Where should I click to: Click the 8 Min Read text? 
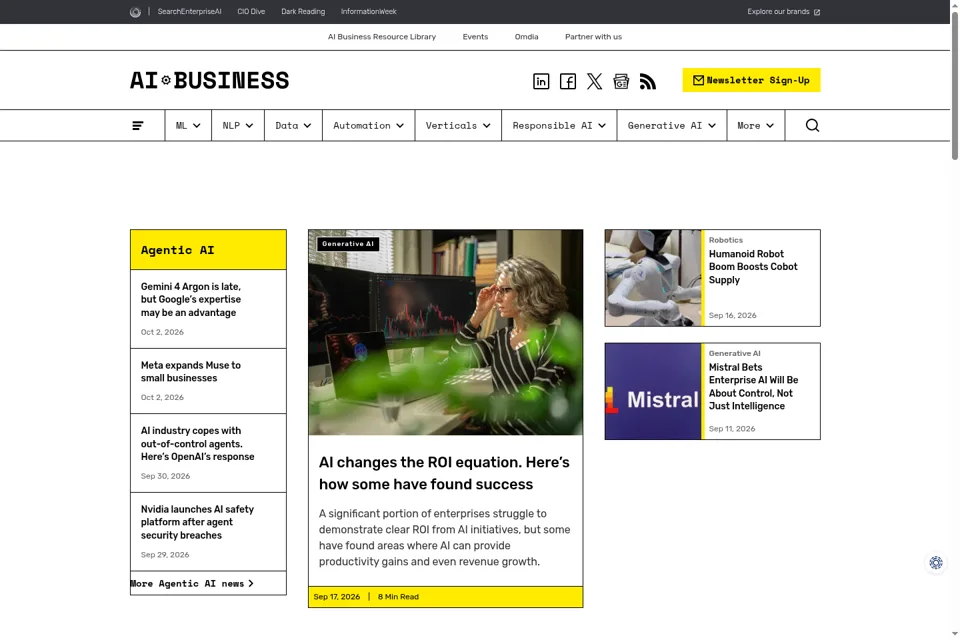pyautogui.click(x=398, y=597)
